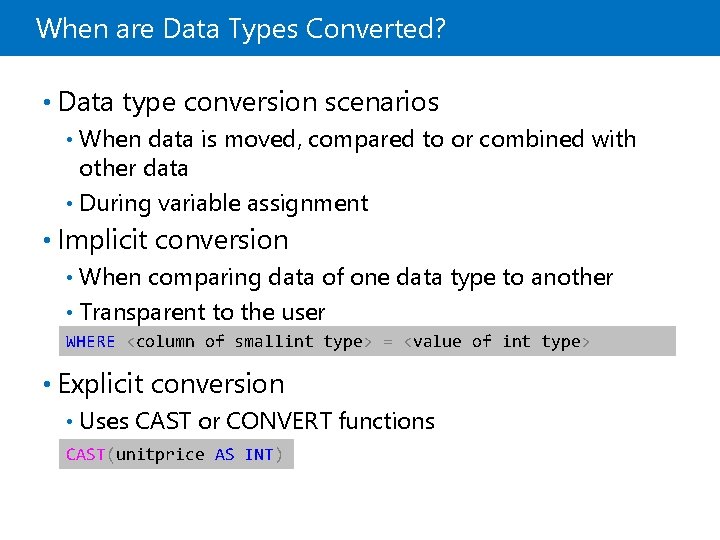The image size is (720, 540).
Task: Click the 'Transparent to the user' bullet
Action: tap(202, 313)
